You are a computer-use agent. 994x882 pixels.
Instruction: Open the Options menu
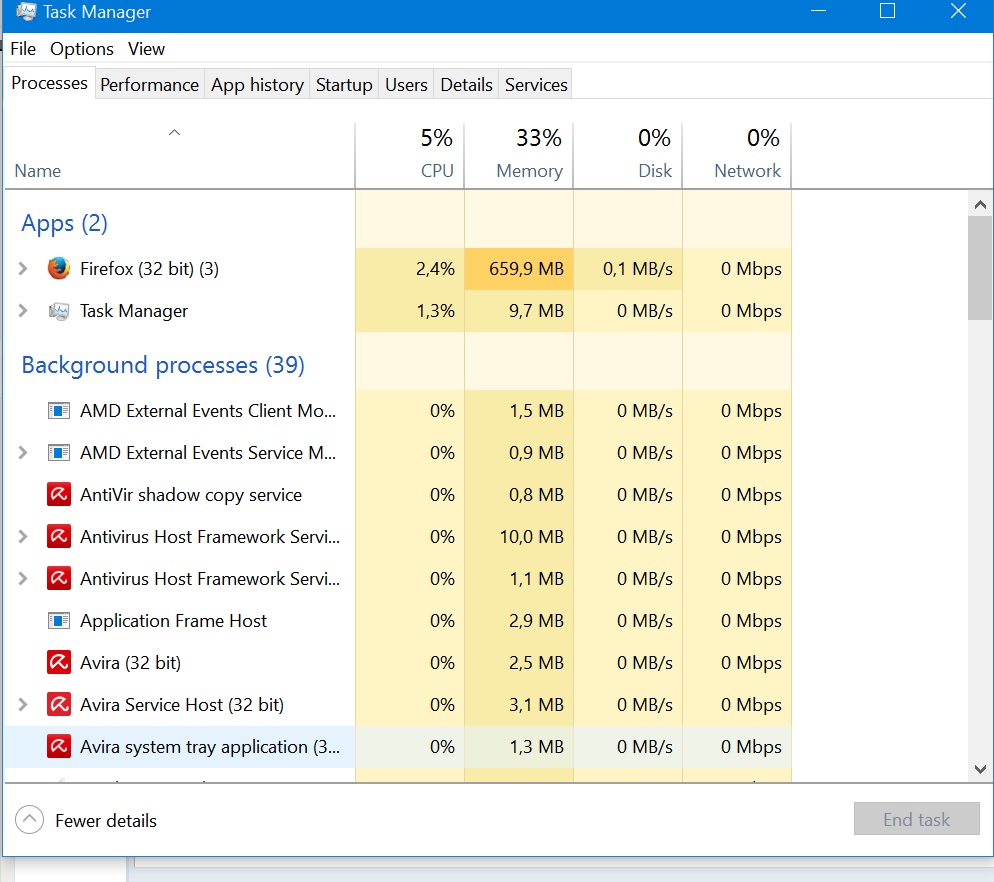82,49
